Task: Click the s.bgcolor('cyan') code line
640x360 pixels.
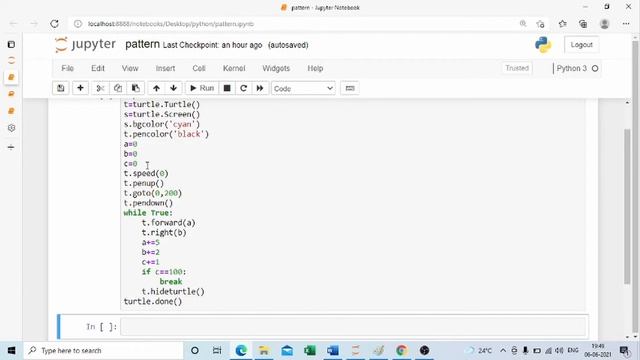Action: [162, 124]
